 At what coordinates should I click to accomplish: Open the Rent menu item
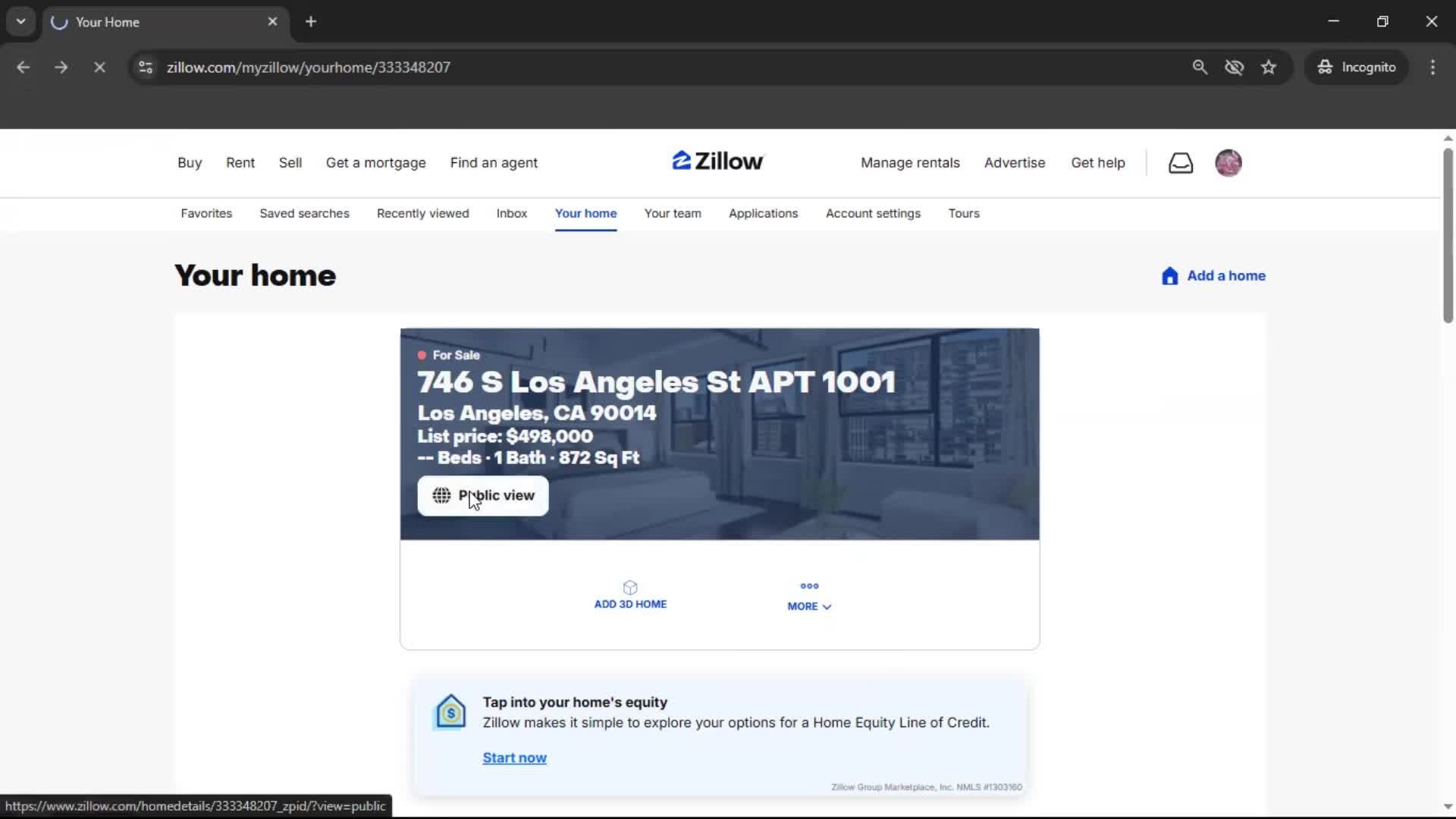pyautogui.click(x=240, y=162)
